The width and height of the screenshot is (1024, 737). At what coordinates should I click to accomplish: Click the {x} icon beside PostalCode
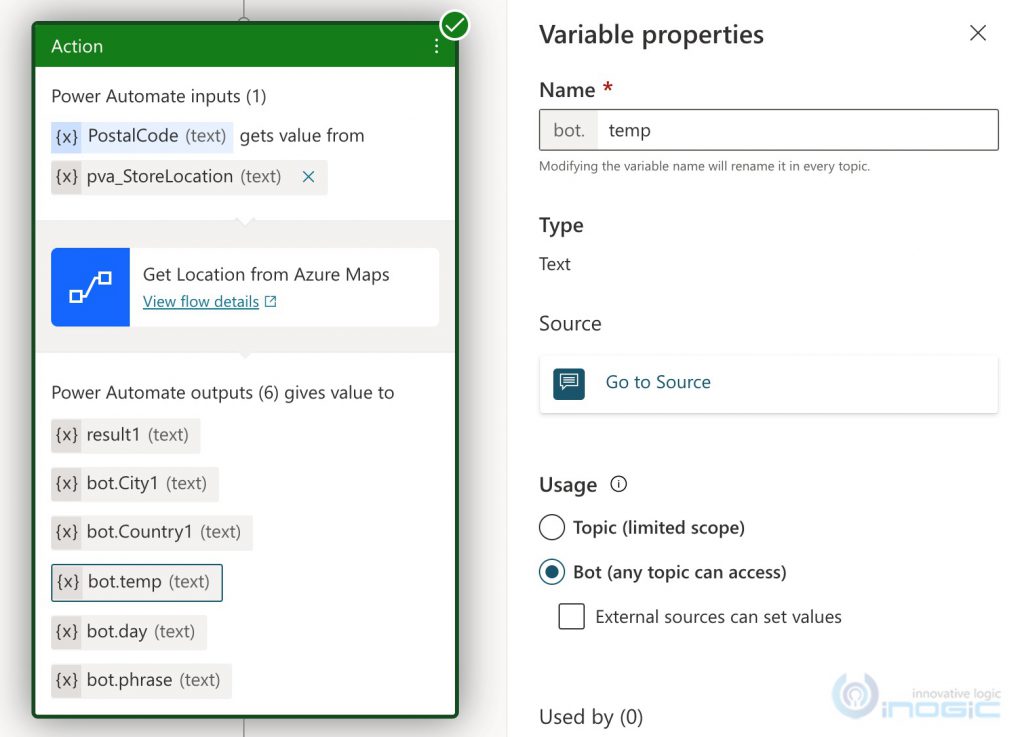click(65, 136)
